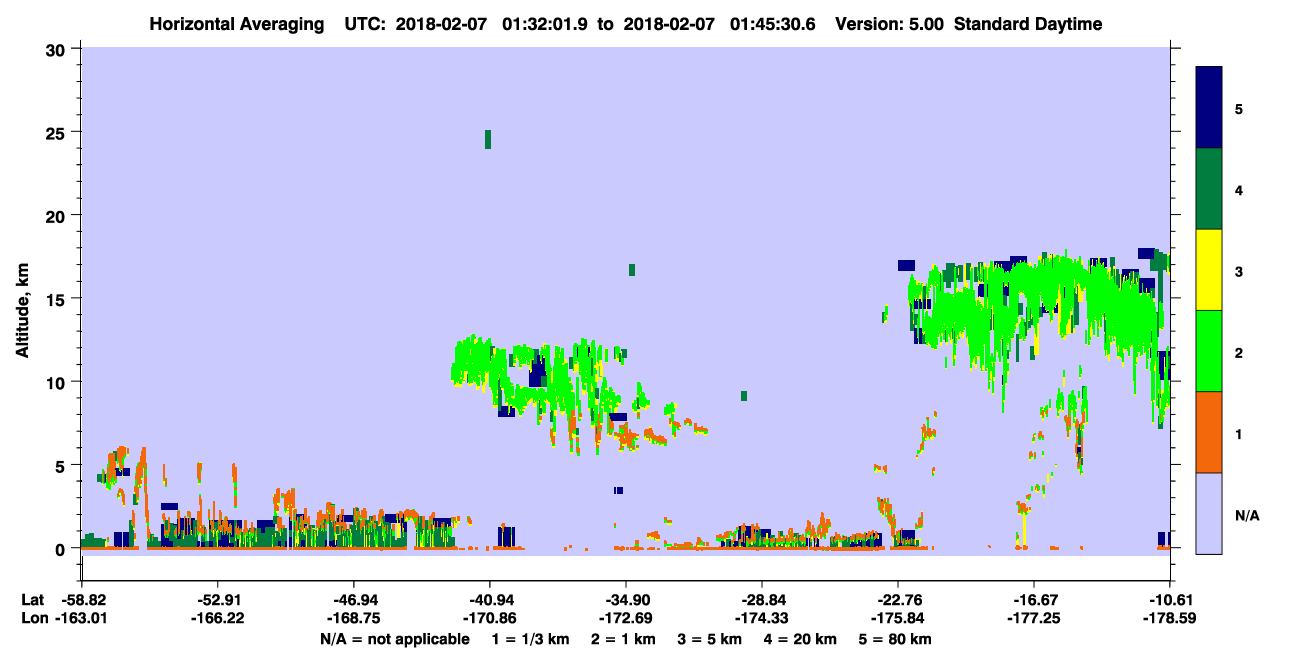The height and width of the screenshot is (667, 1300).
Task: Click the longitude value '-178.59'
Action: pyautogui.click(x=1170, y=618)
